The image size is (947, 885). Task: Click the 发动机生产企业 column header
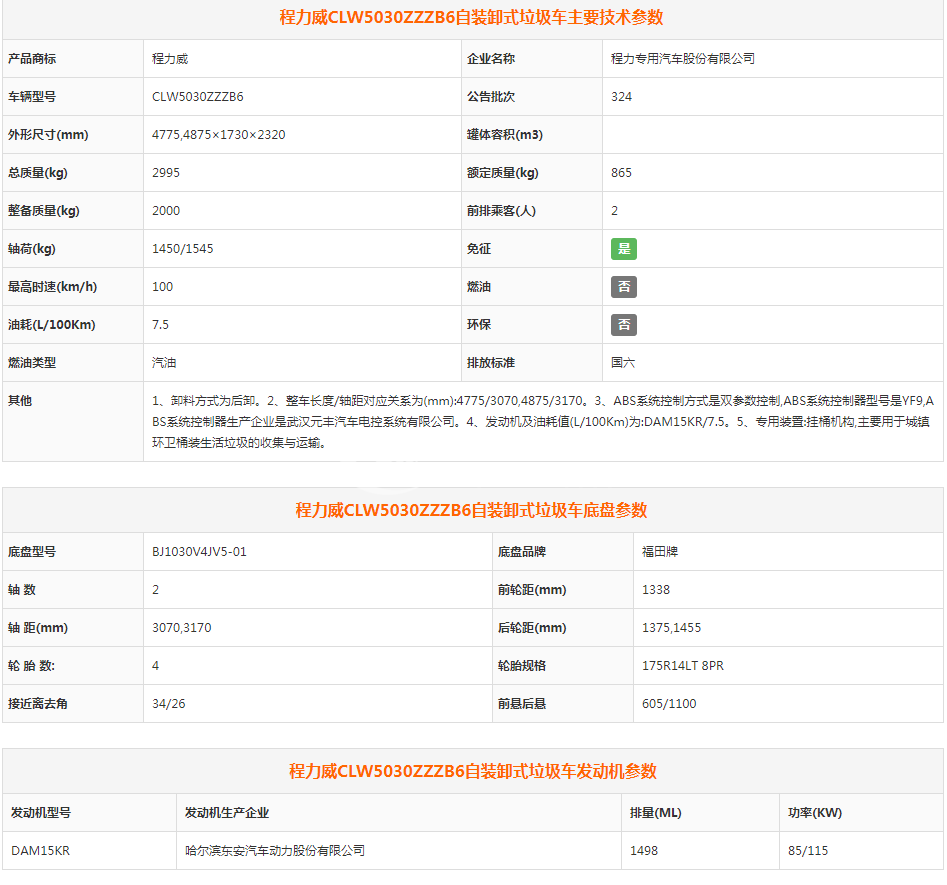[x=226, y=813]
